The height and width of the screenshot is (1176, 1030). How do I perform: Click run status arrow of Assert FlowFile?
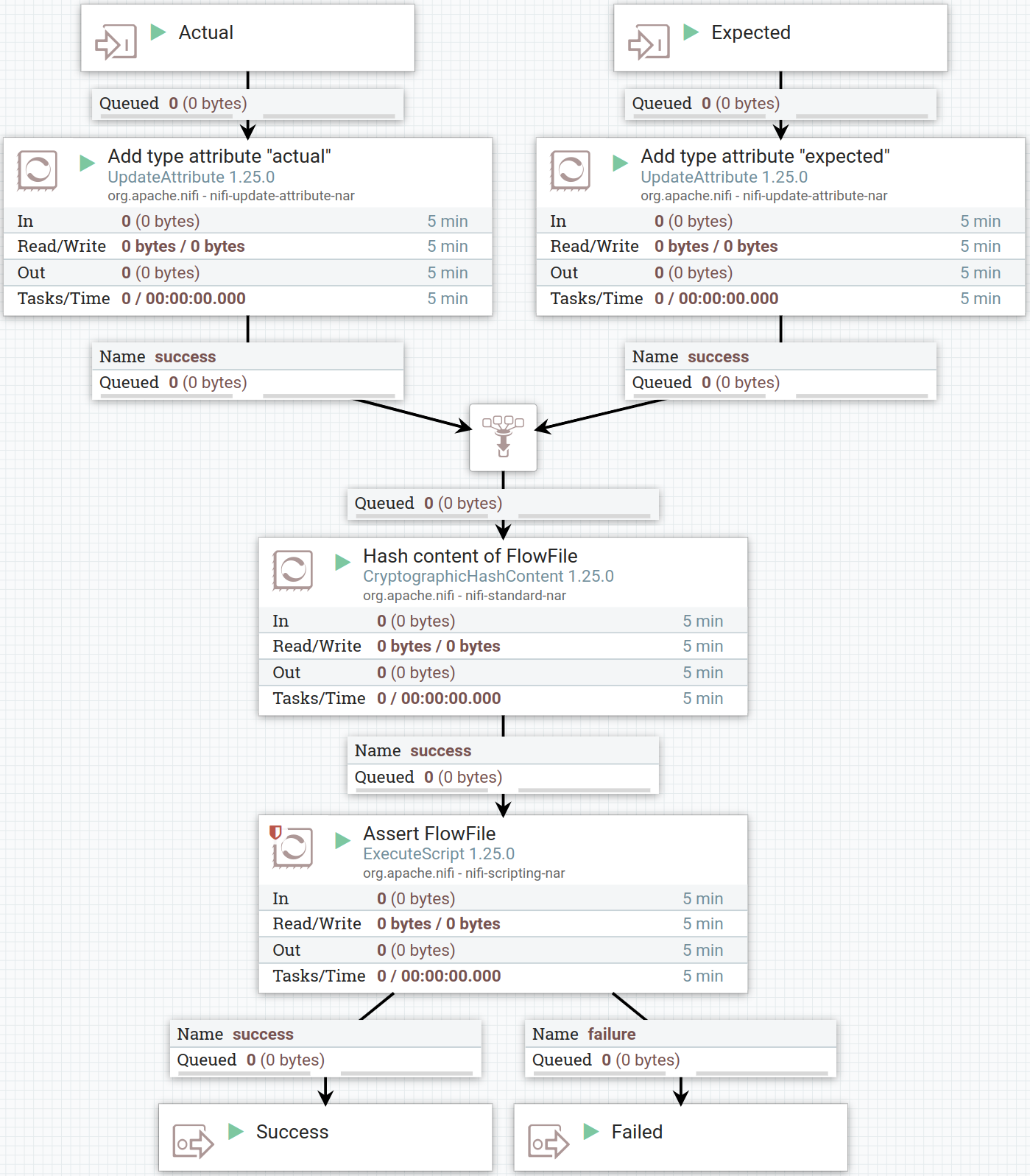[x=342, y=840]
